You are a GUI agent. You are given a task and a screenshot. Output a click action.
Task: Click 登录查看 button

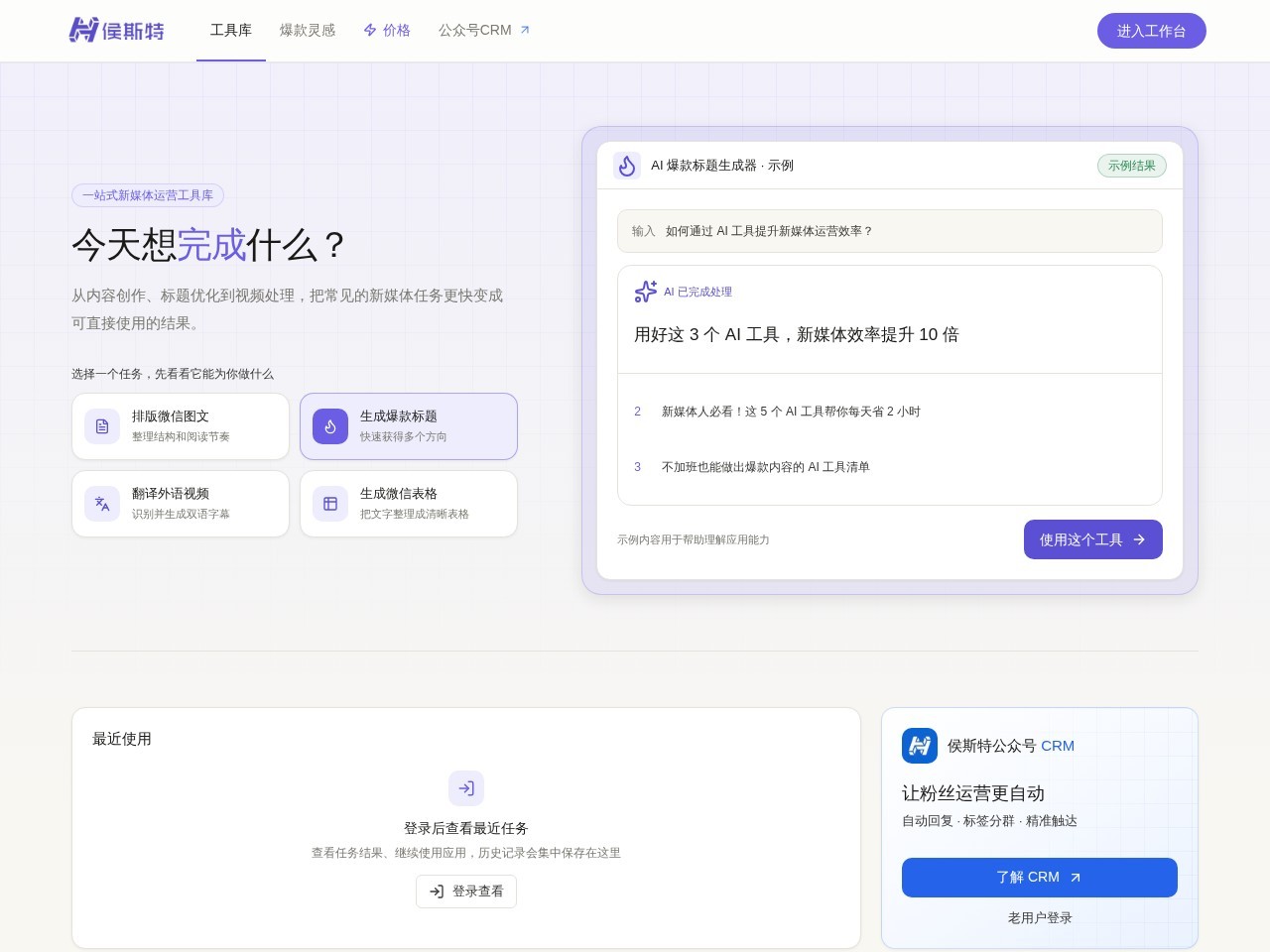[x=466, y=892]
